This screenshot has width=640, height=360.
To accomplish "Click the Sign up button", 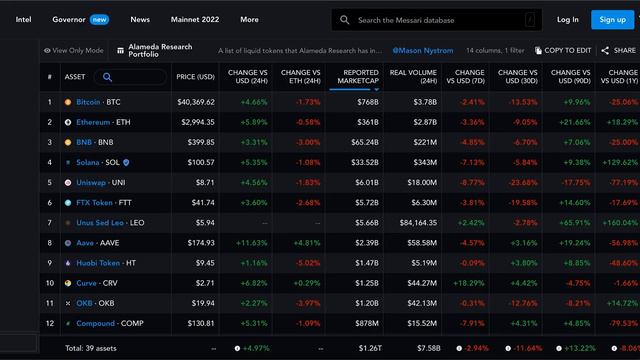I will click(612, 20).
